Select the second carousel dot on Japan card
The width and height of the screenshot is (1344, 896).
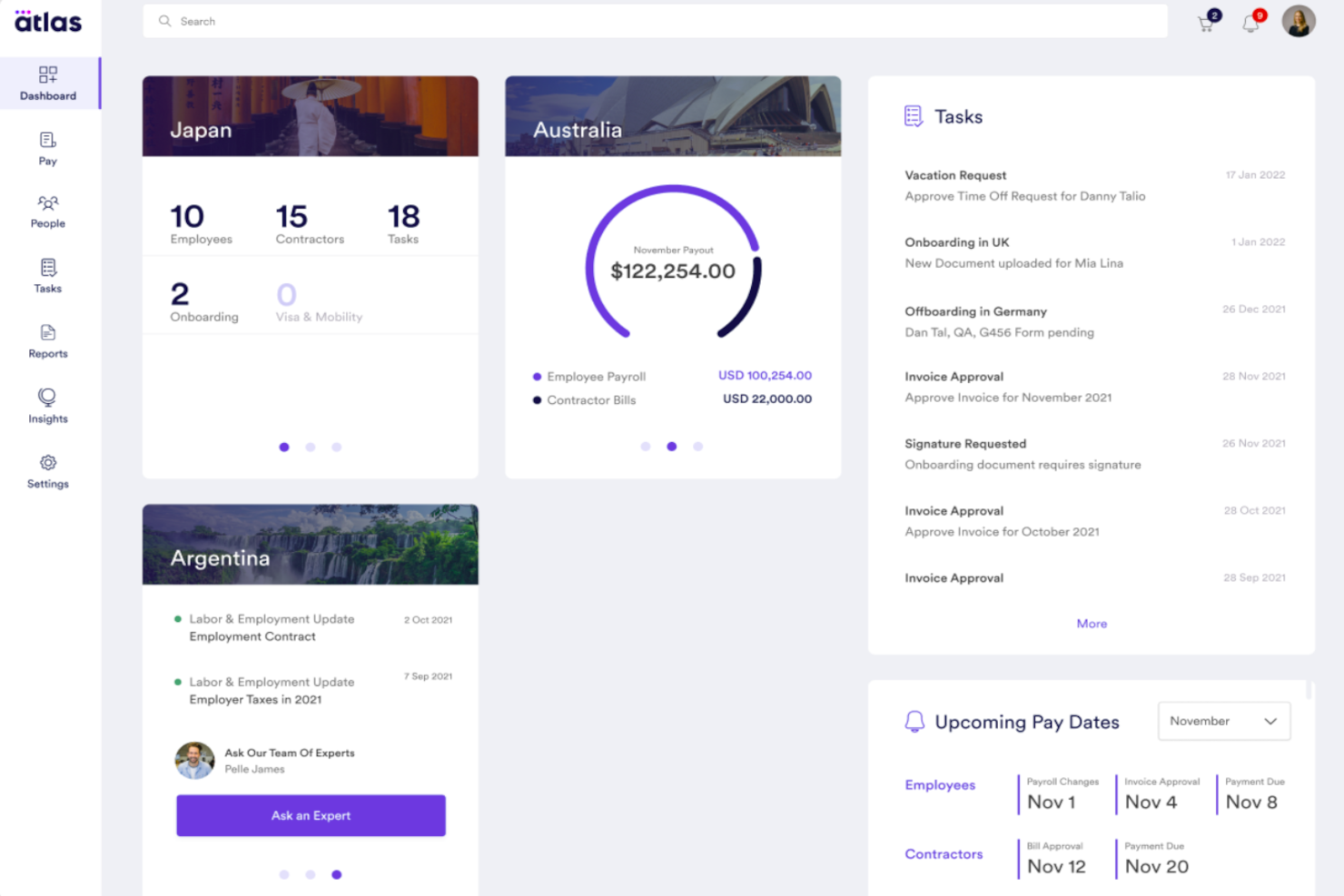(311, 447)
